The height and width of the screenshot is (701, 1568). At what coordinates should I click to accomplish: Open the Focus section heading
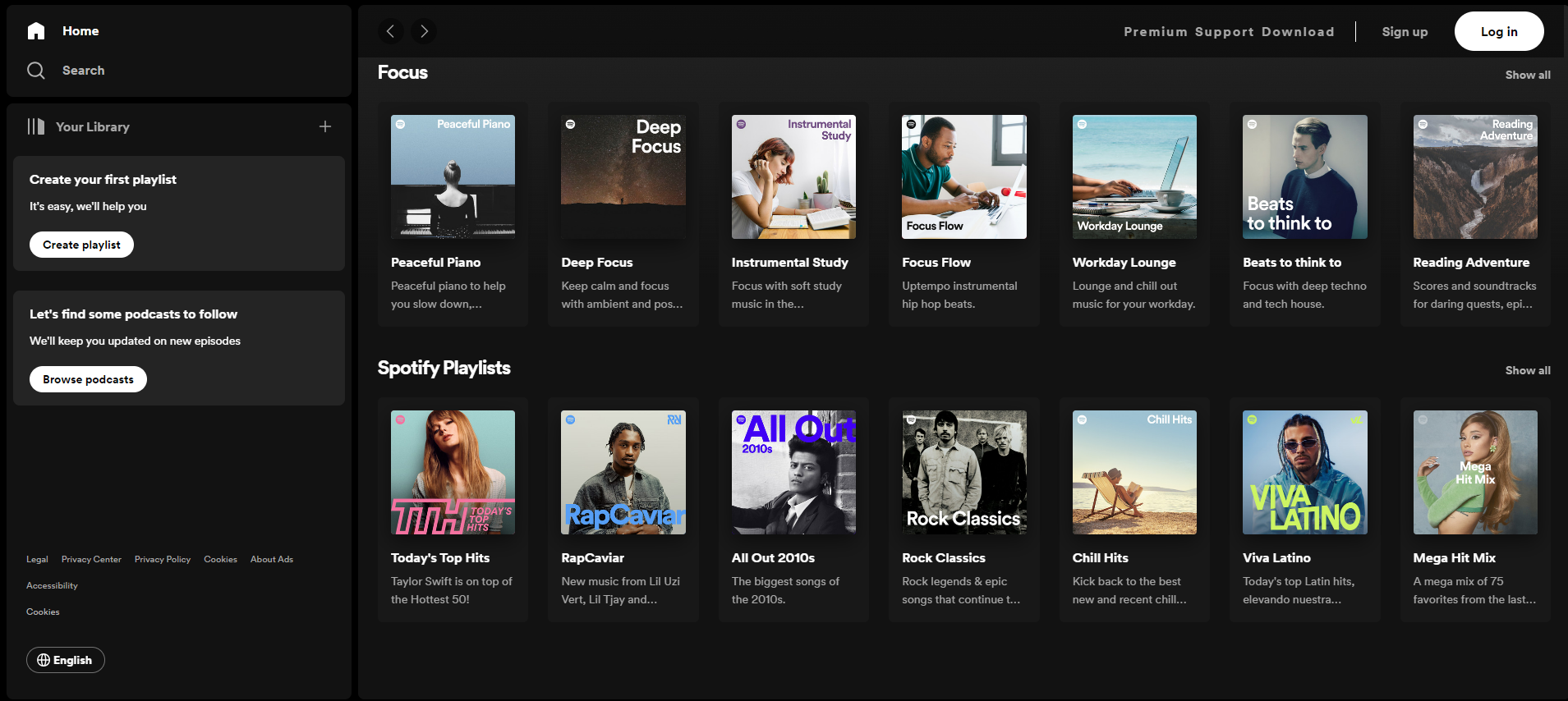tap(402, 72)
